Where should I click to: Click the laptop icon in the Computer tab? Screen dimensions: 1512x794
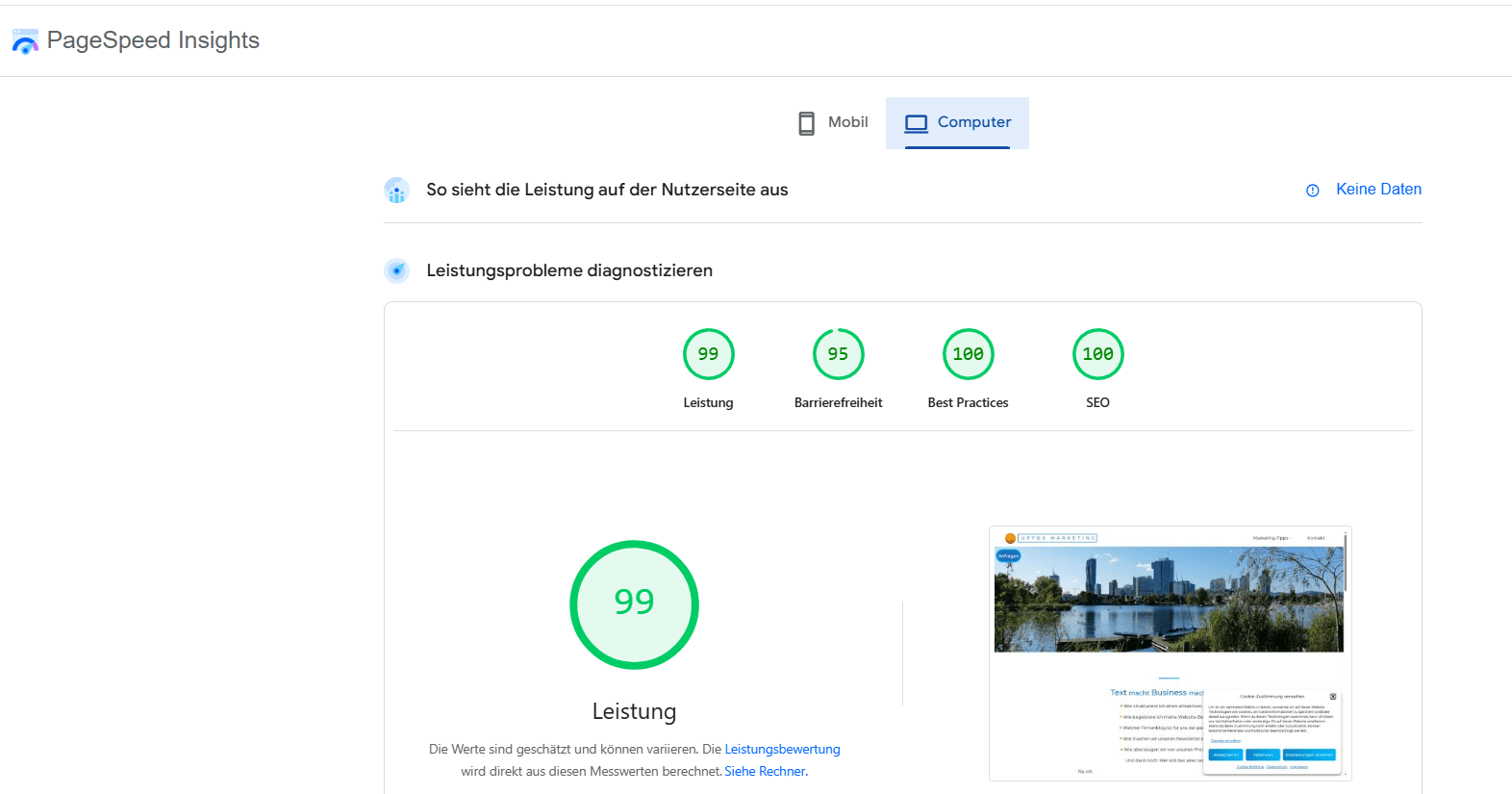coord(916,123)
